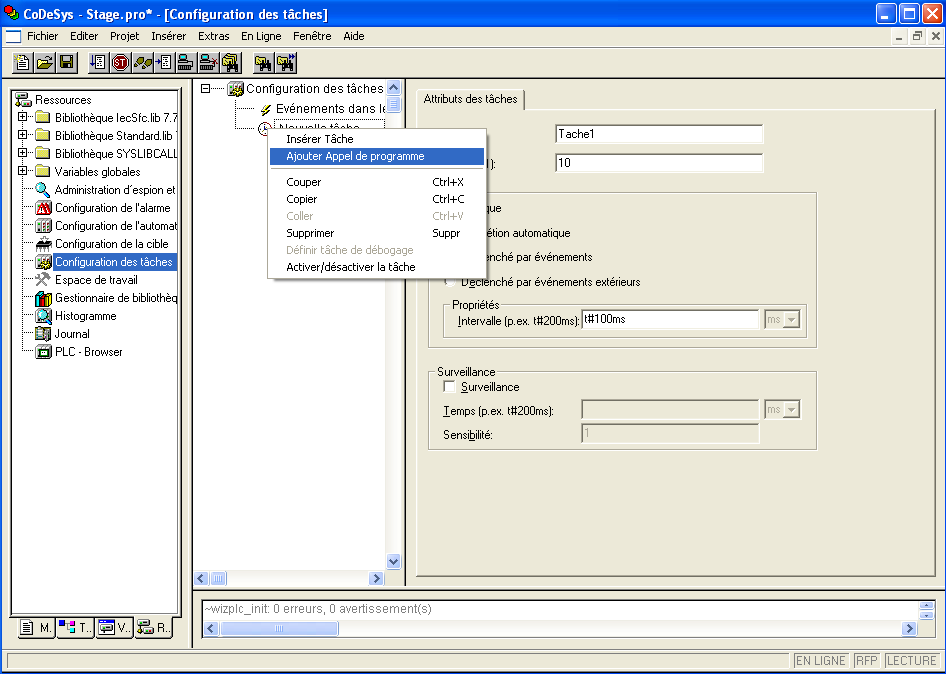This screenshot has height=674, width=946.
Task: Enable the Surveillance checkbox
Action: pos(449,386)
